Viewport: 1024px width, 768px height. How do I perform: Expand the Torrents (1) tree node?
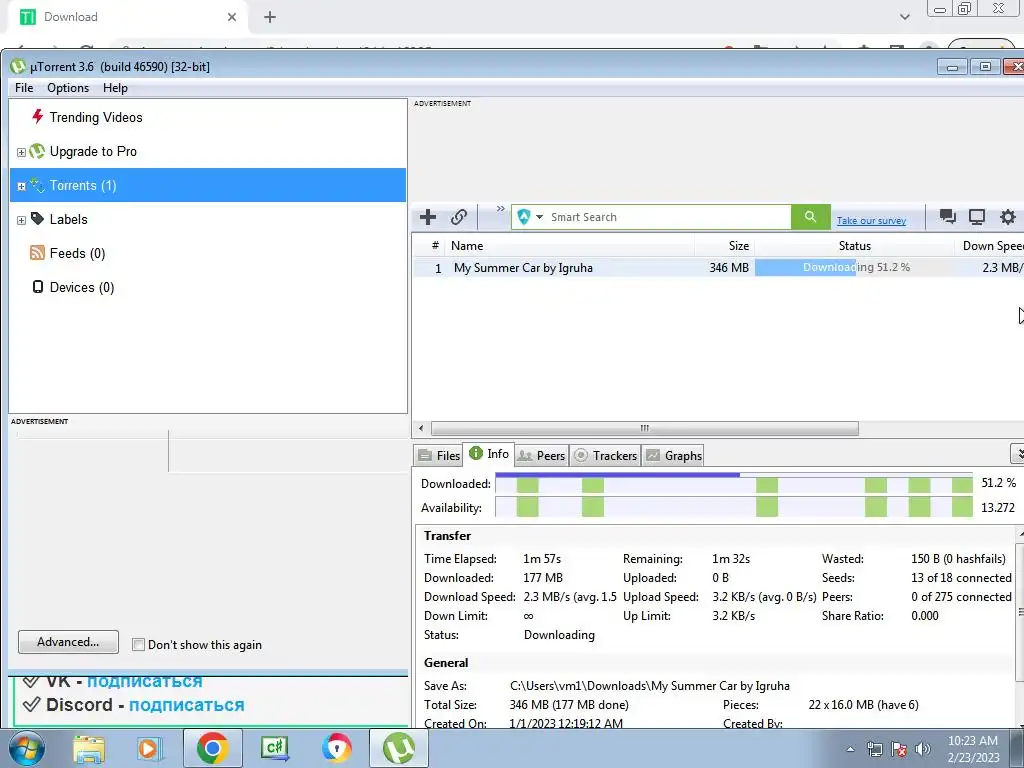21,186
